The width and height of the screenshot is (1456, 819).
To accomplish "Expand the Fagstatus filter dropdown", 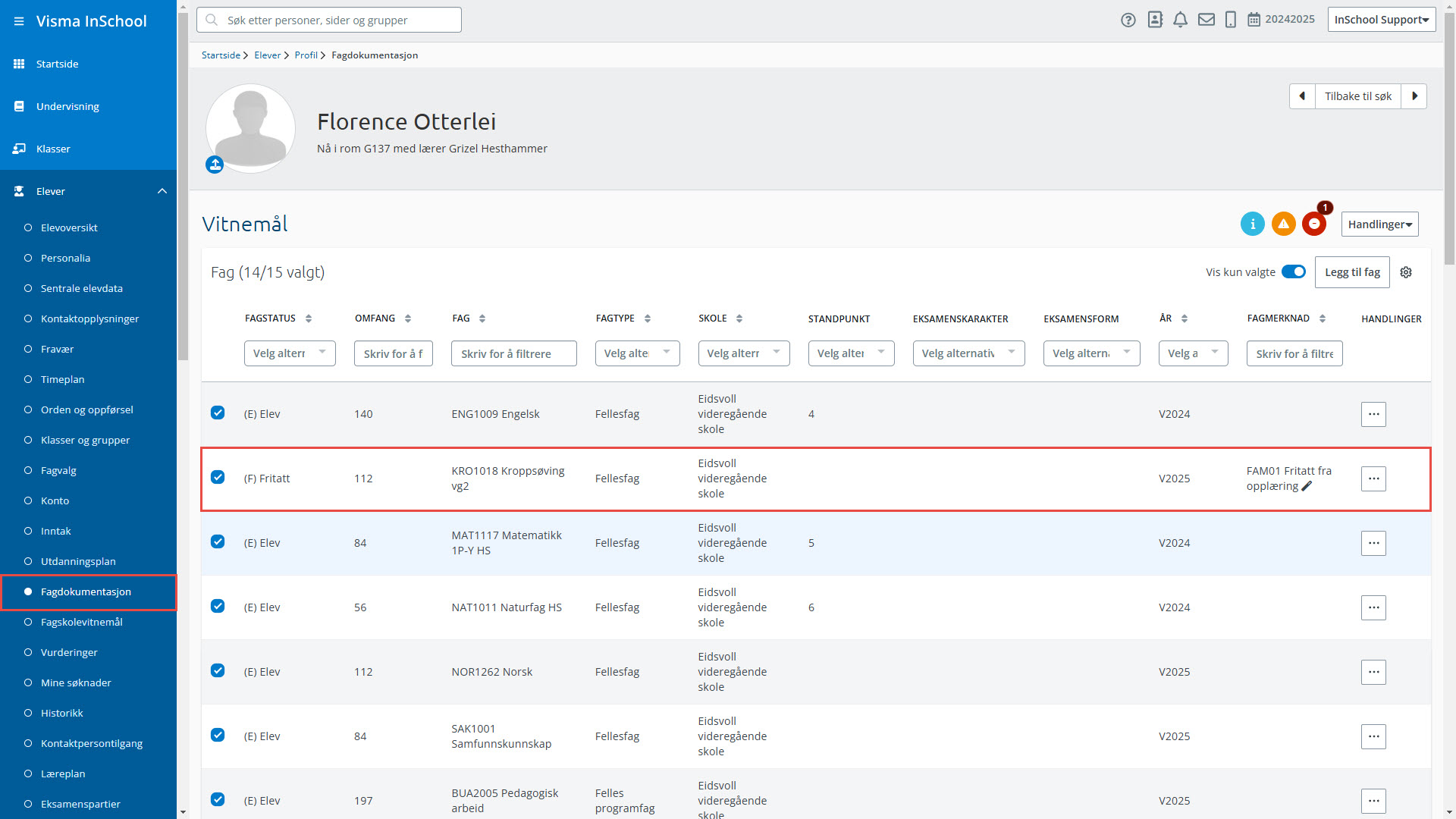I will pos(289,353).
